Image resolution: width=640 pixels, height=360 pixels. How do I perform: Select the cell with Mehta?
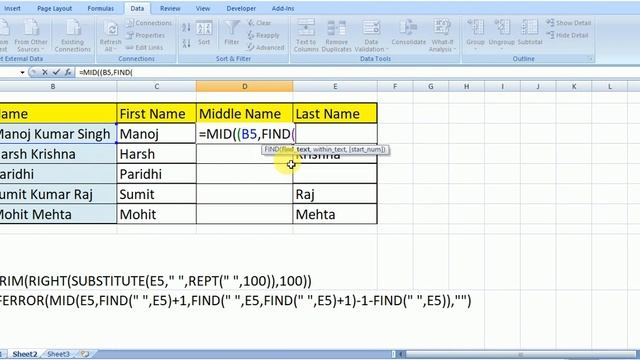point(335,214)
